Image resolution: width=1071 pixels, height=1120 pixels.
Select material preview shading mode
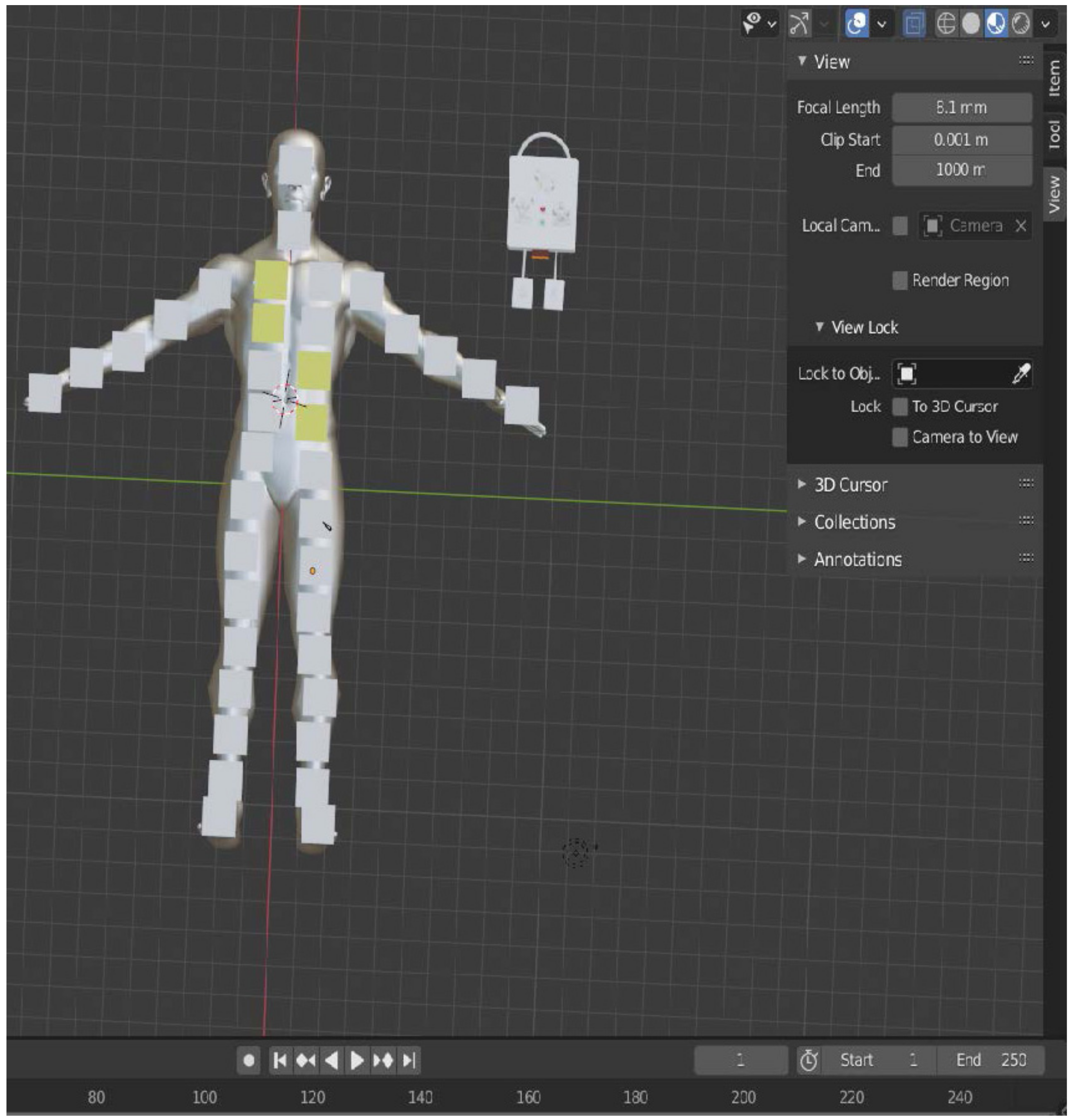click(996, 24)
